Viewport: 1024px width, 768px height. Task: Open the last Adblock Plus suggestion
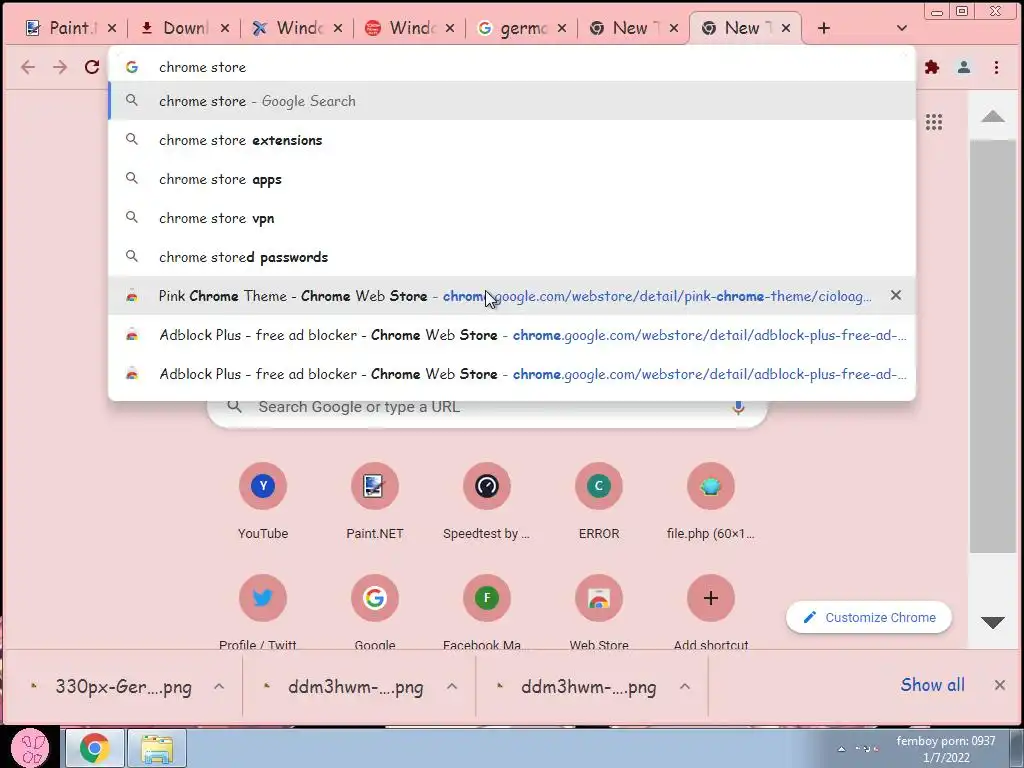(x=512, y=374)
